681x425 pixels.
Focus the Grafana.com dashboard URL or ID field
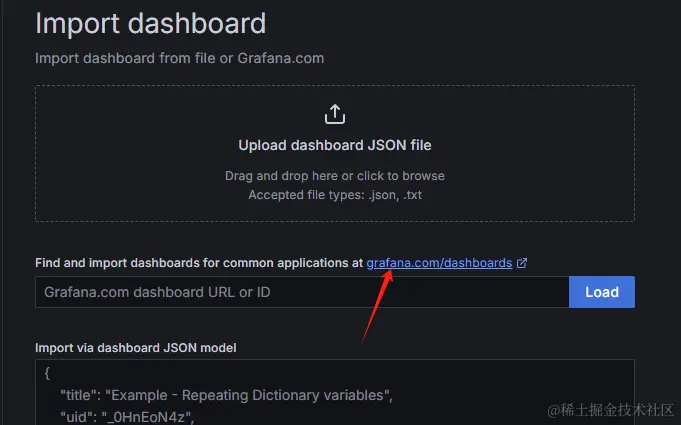[x=302, y=292]
